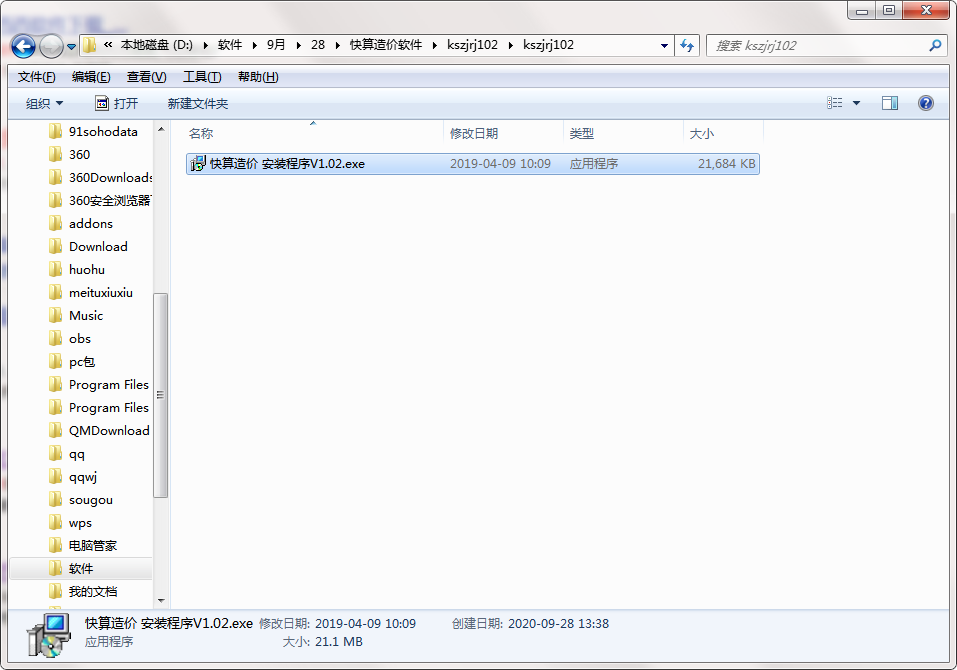Select meituxiuxiu folder in tree
The width and height of the screenshot is (957, 670).
click(x=101, y=293)
